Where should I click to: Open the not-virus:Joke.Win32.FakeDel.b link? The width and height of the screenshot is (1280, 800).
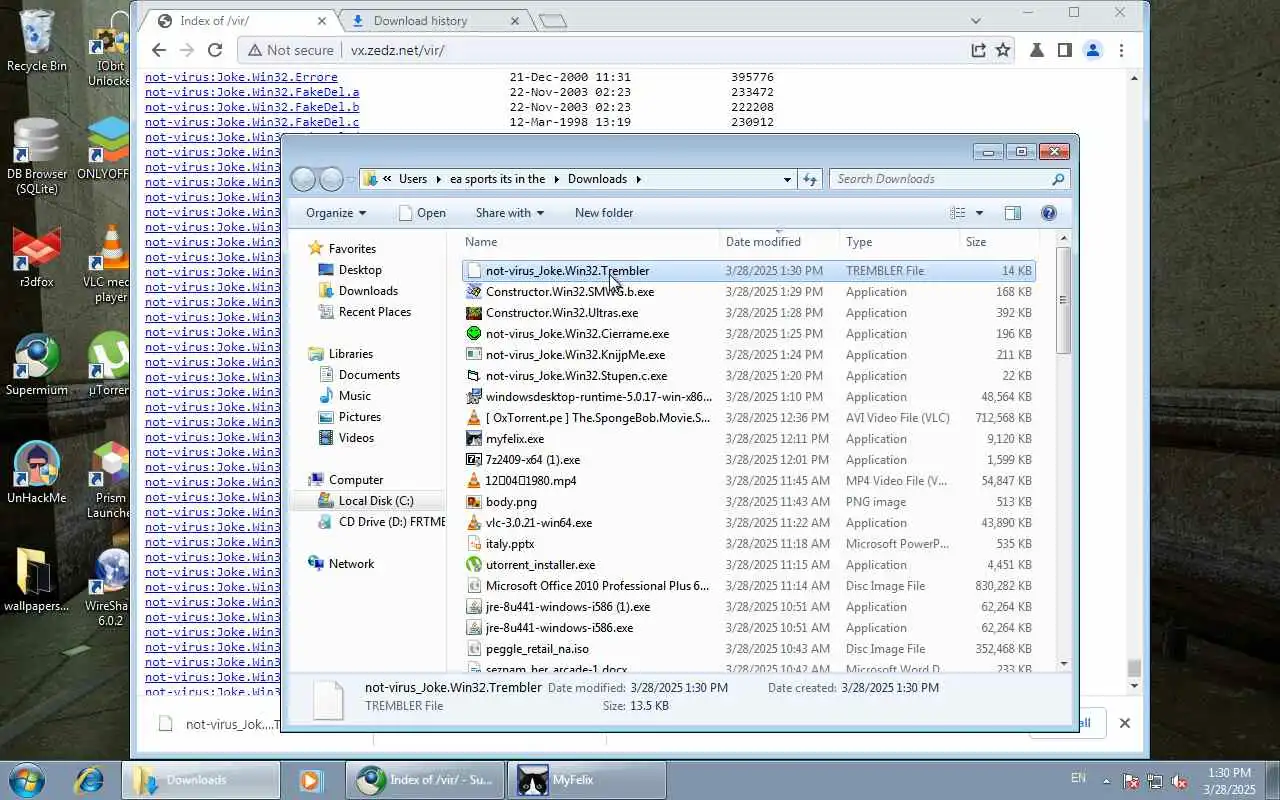[252, 107]
